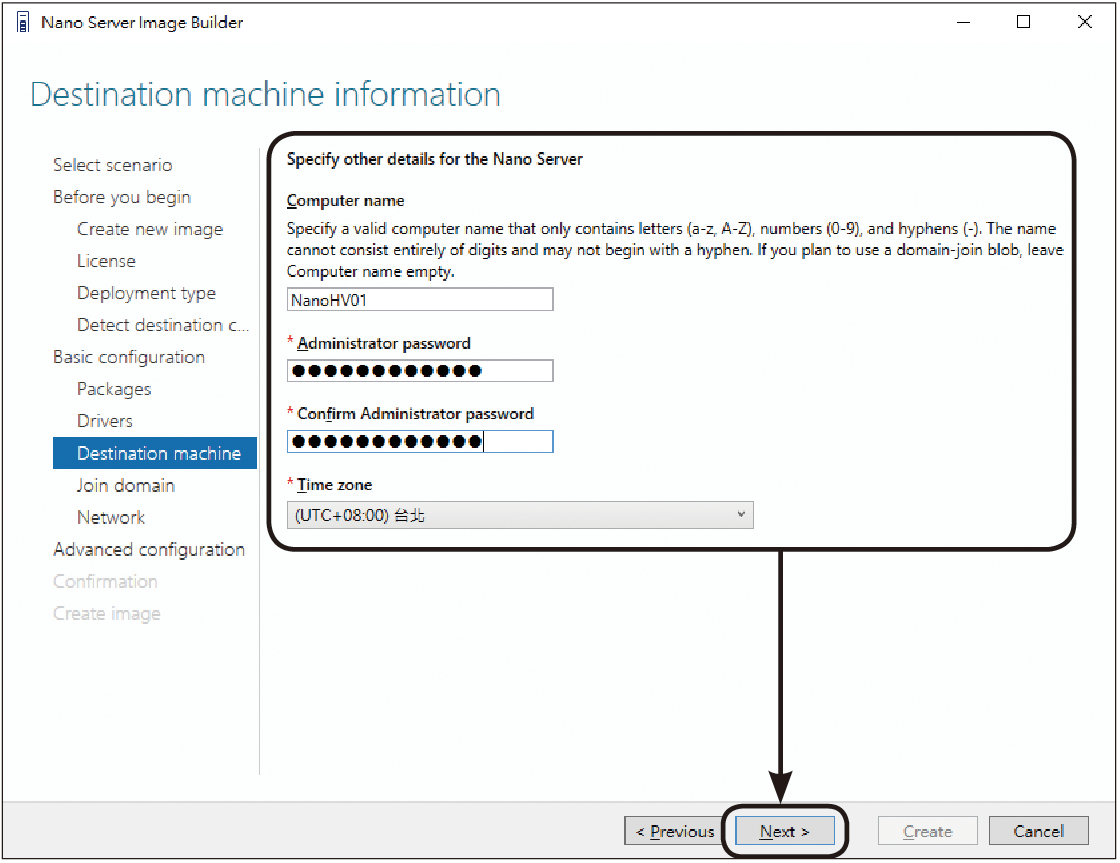The image size is (1120, 863).
Task: Click the greyed-out Create image step
Action: pyautogui.click(x=107, y=614)
